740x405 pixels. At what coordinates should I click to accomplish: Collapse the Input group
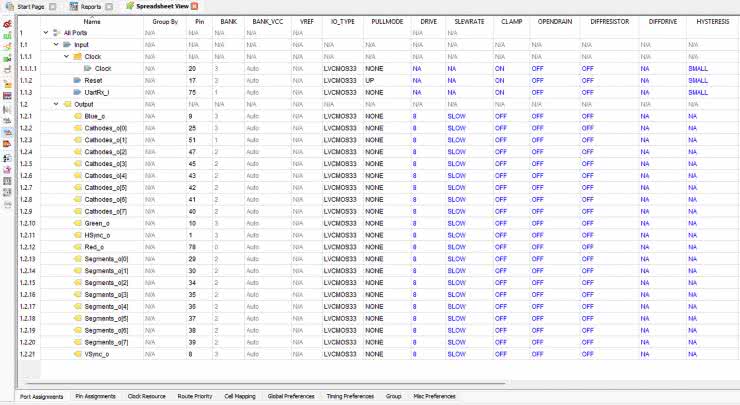click(56, 45)
